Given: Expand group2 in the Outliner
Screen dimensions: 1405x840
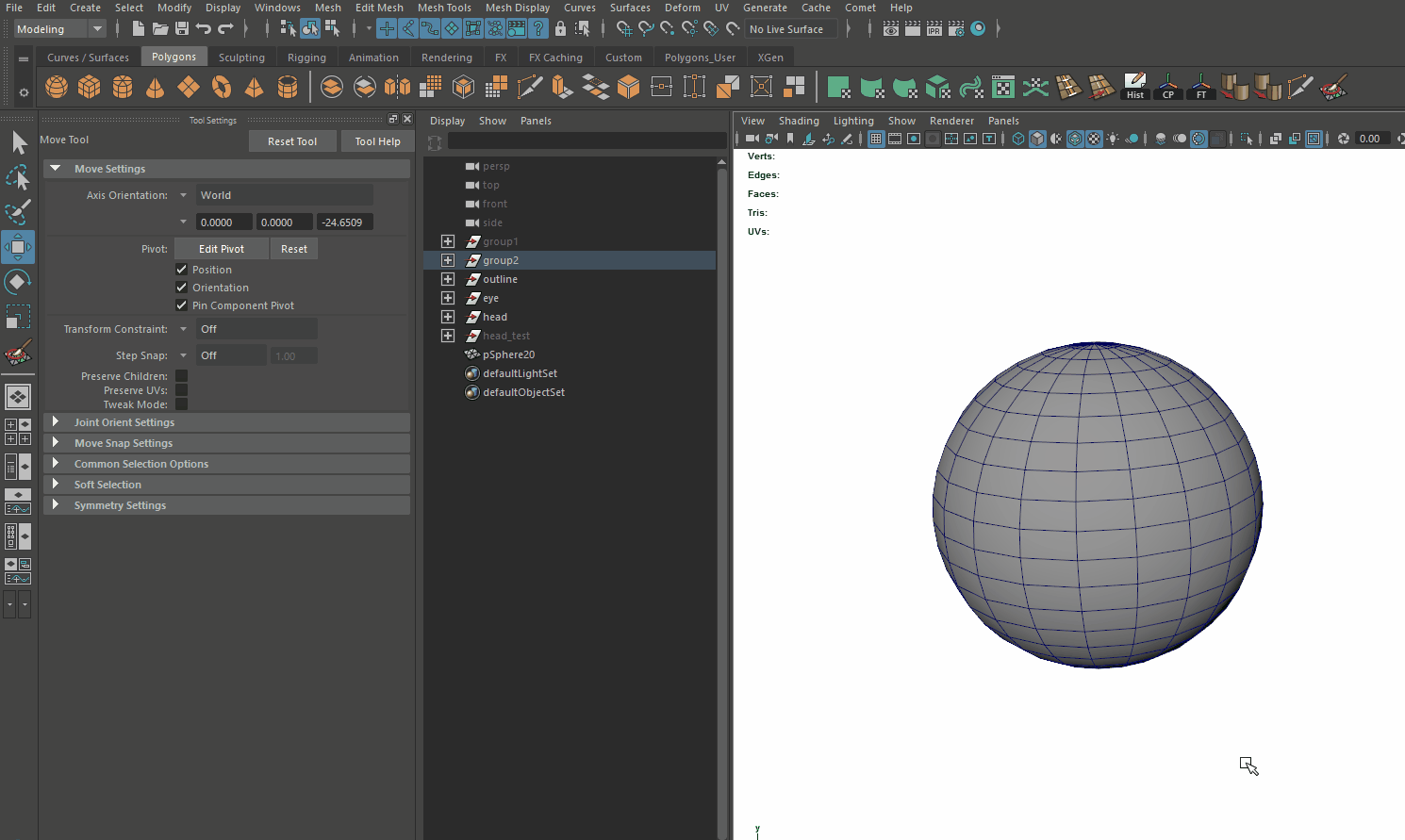Looking at the screenshot, I should pyautogui.click(x=448, y=260).
